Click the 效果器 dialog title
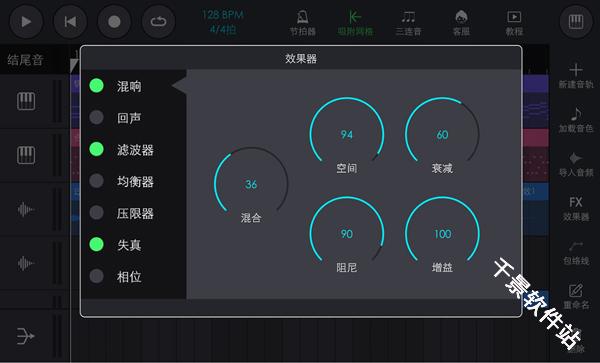Viewport: 600px width, 363px height. pyautogui.click(x=301, y=59)
